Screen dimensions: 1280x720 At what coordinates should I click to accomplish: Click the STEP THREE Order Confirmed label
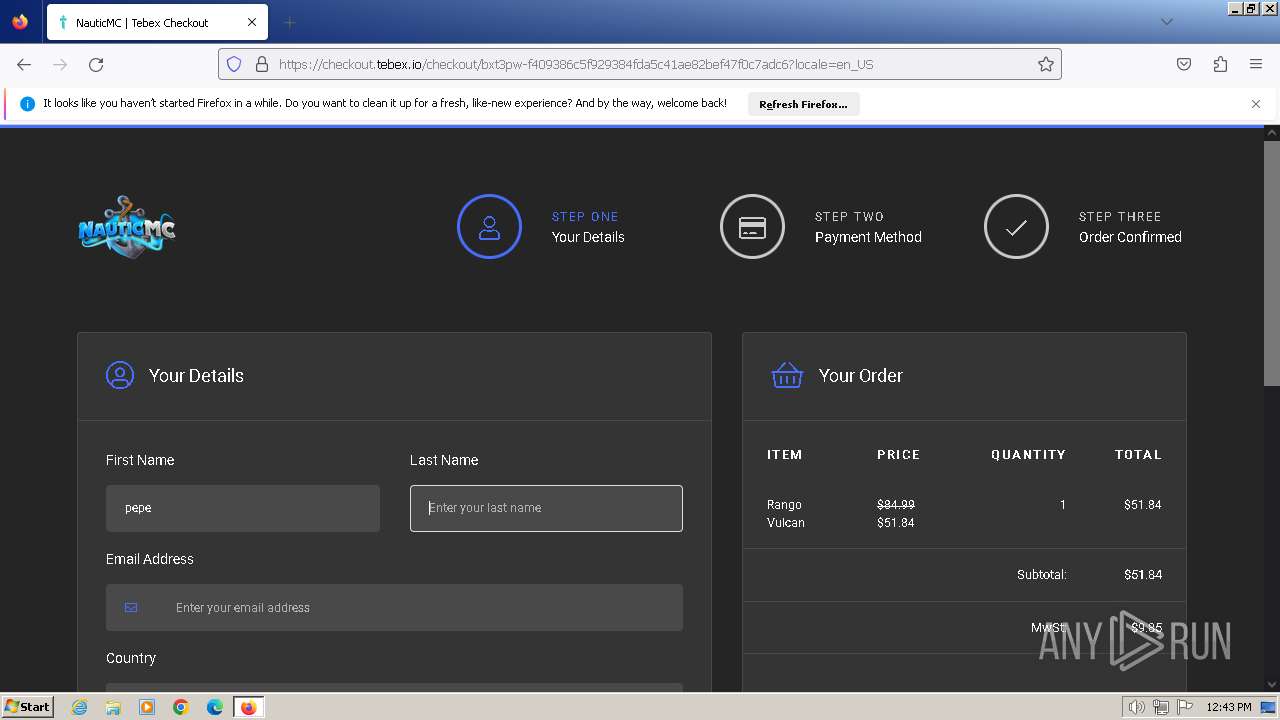tap(1130, 227)
